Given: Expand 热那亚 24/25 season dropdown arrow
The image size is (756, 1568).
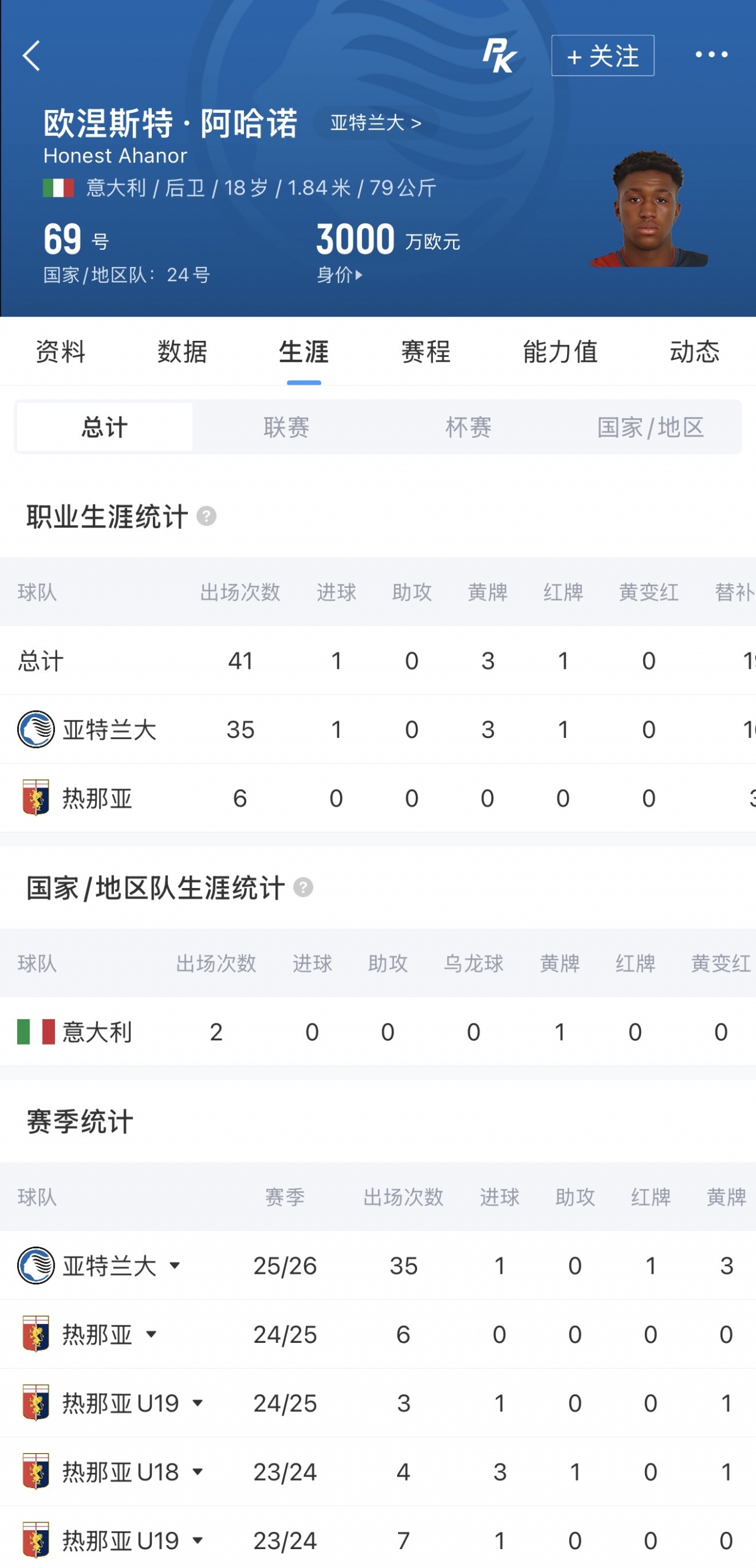Looking at the screenshot, I should tap(151, 1334).
